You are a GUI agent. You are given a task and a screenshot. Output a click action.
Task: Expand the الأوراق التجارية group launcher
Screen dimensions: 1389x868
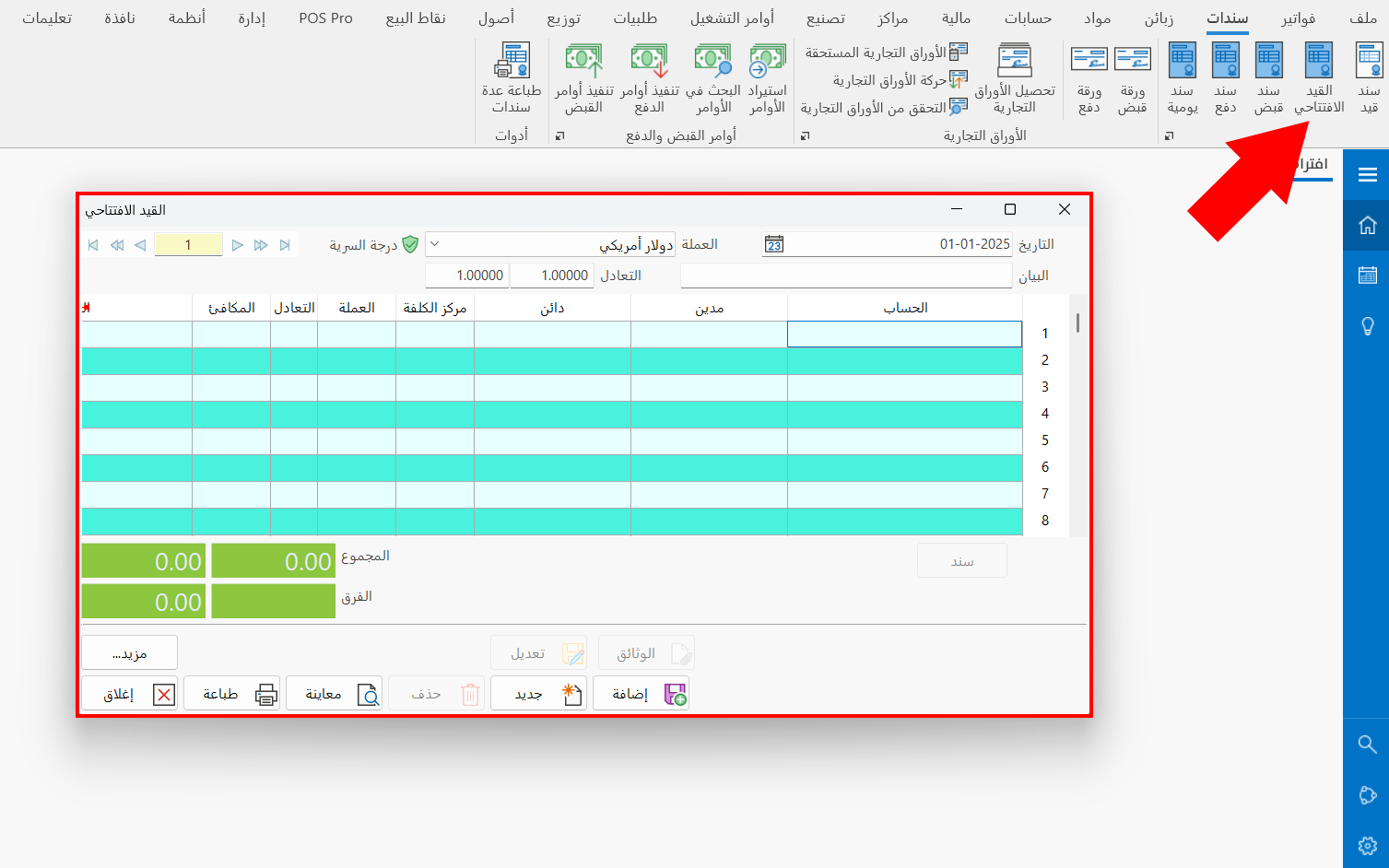[805, 136]
